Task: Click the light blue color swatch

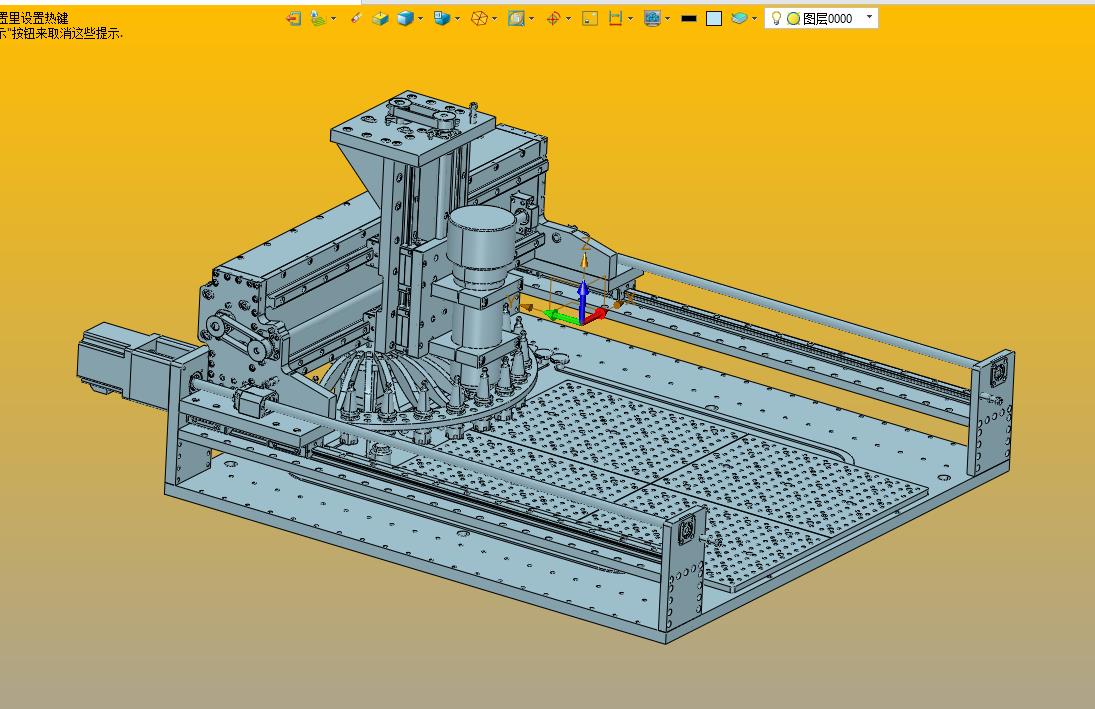Action: (714, 19)
